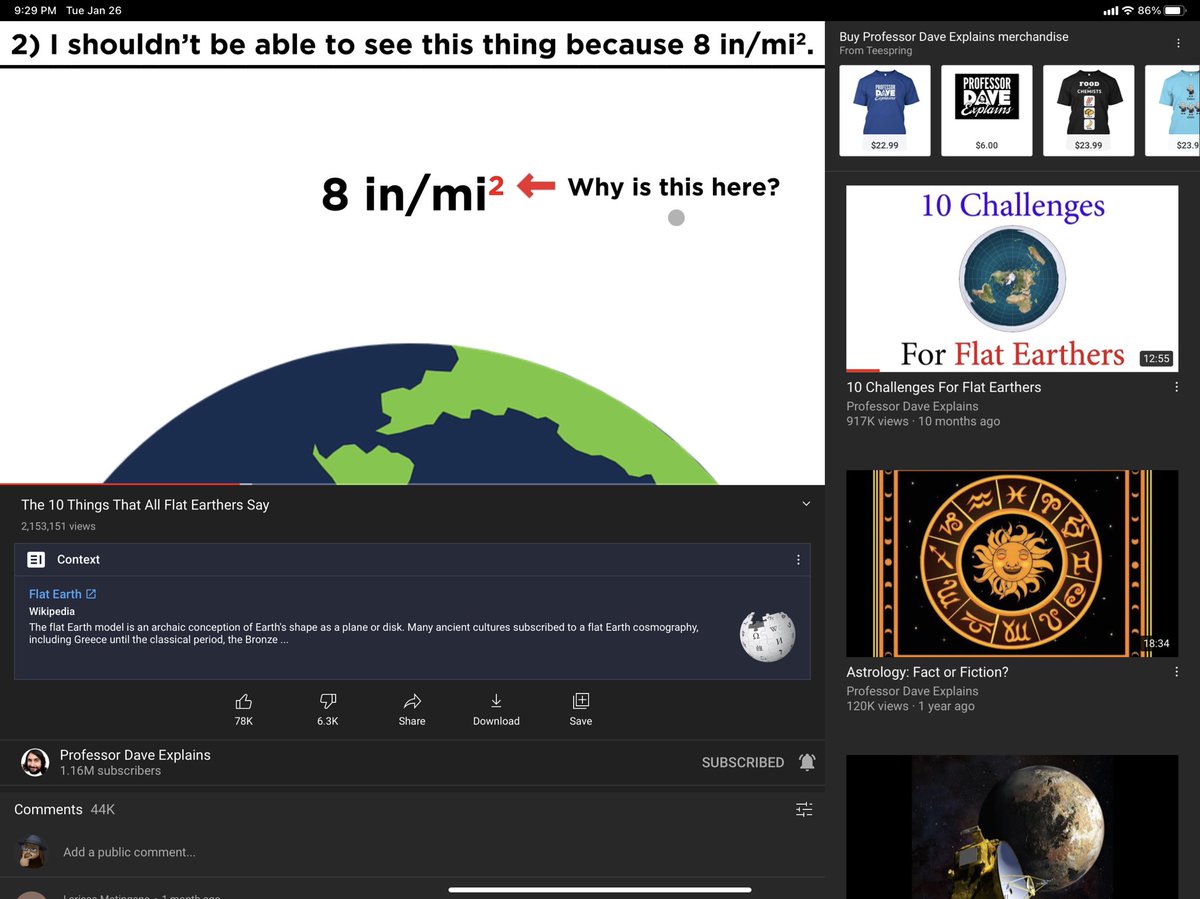
Task: Open the Professor Dave Explains channel name
Action: 135,755
